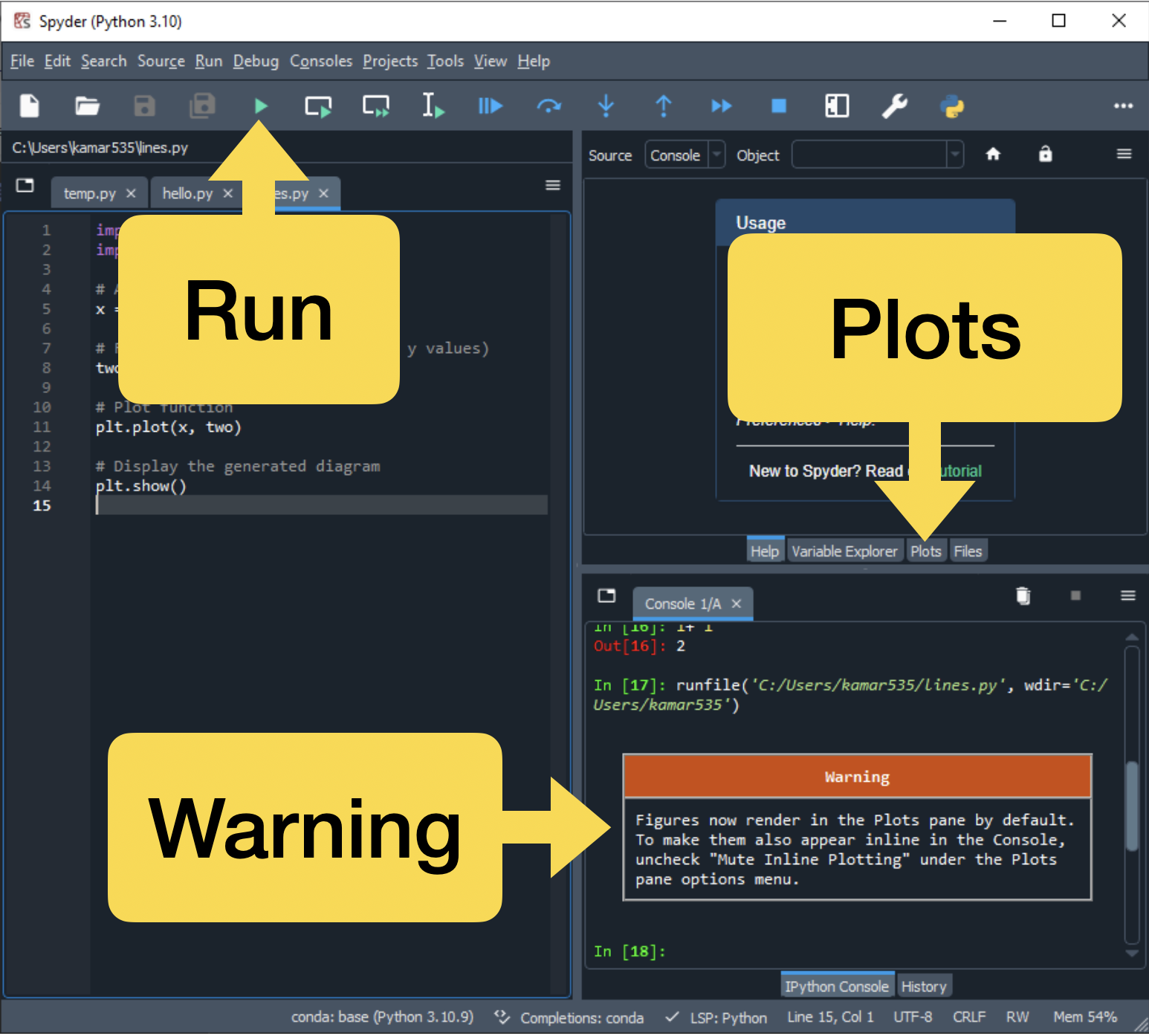Open the Consoles menu
1149x1036 pixels.
point(321,62)
